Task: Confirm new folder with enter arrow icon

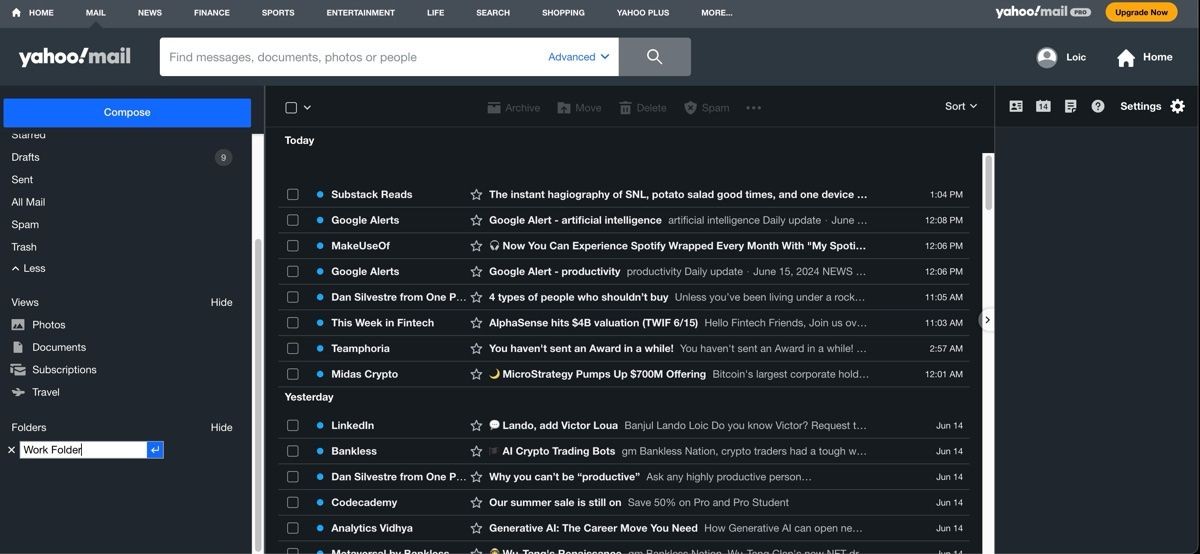Action: 155,450
